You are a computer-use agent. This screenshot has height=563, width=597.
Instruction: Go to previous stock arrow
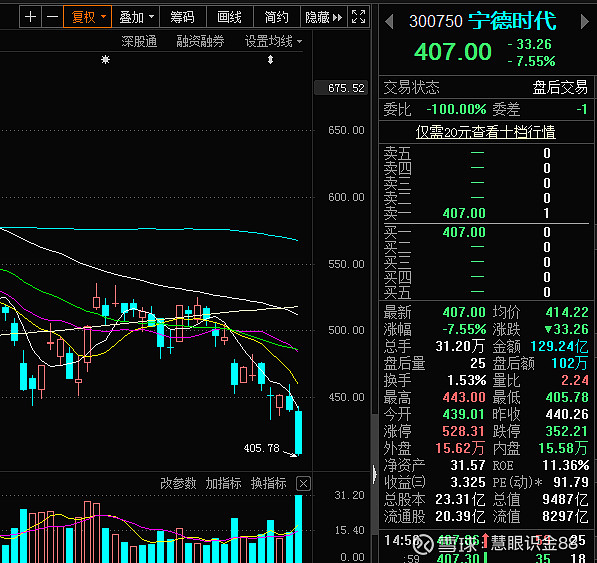(x=389, y=21)
